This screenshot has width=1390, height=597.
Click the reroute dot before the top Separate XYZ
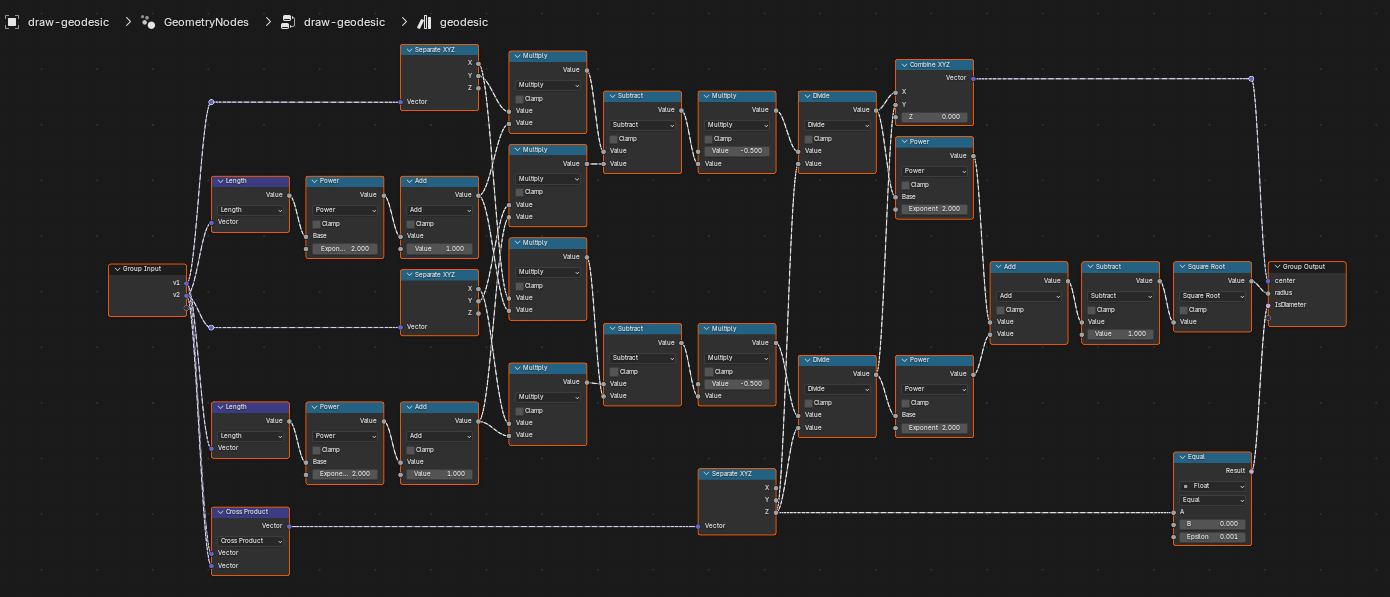(211, 102)
